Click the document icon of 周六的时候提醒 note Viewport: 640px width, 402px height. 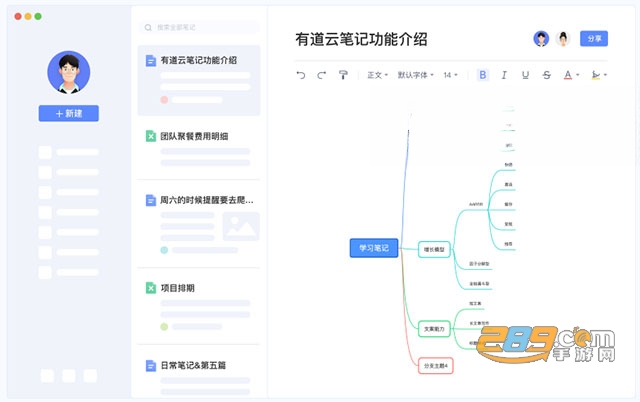[151, 200]
